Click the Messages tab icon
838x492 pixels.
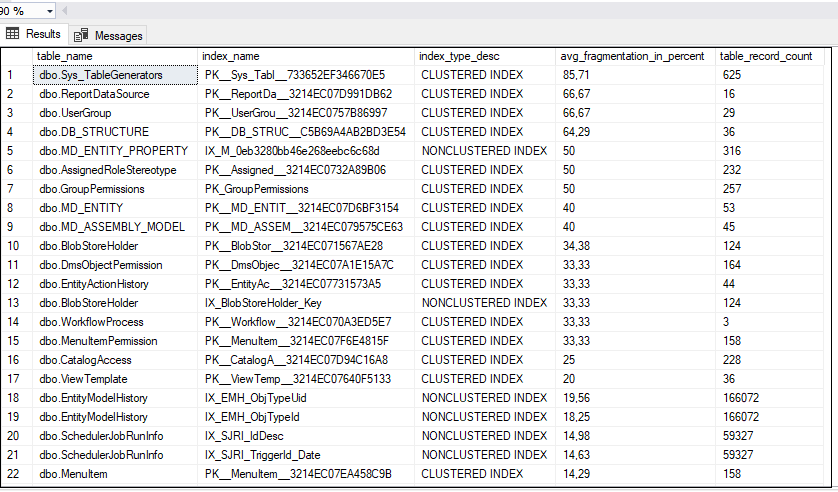82,35
